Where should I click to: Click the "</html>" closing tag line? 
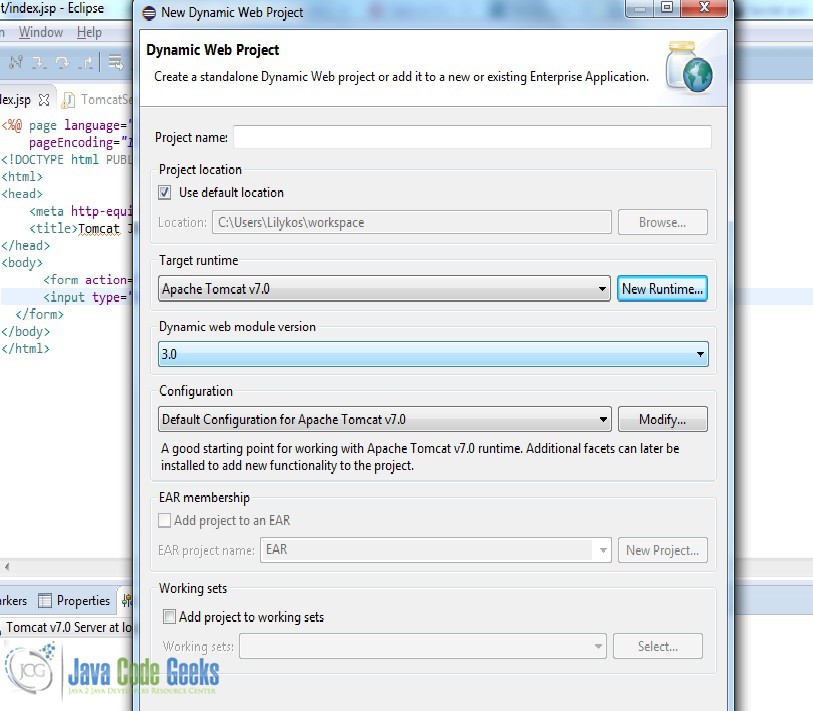25,348
